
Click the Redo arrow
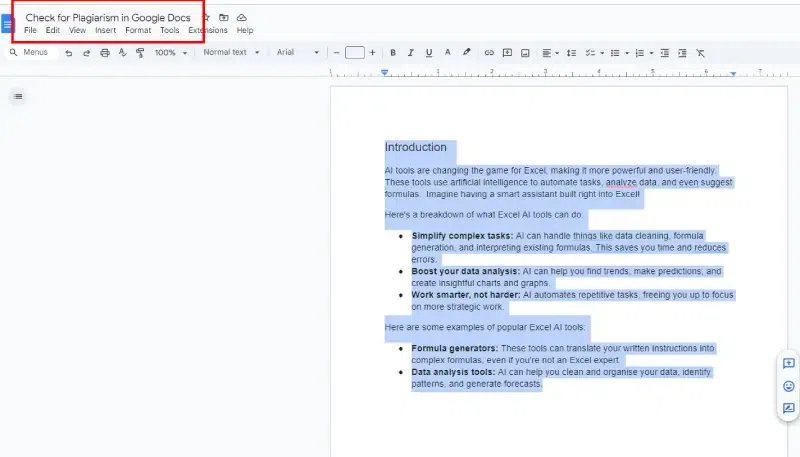86,53
